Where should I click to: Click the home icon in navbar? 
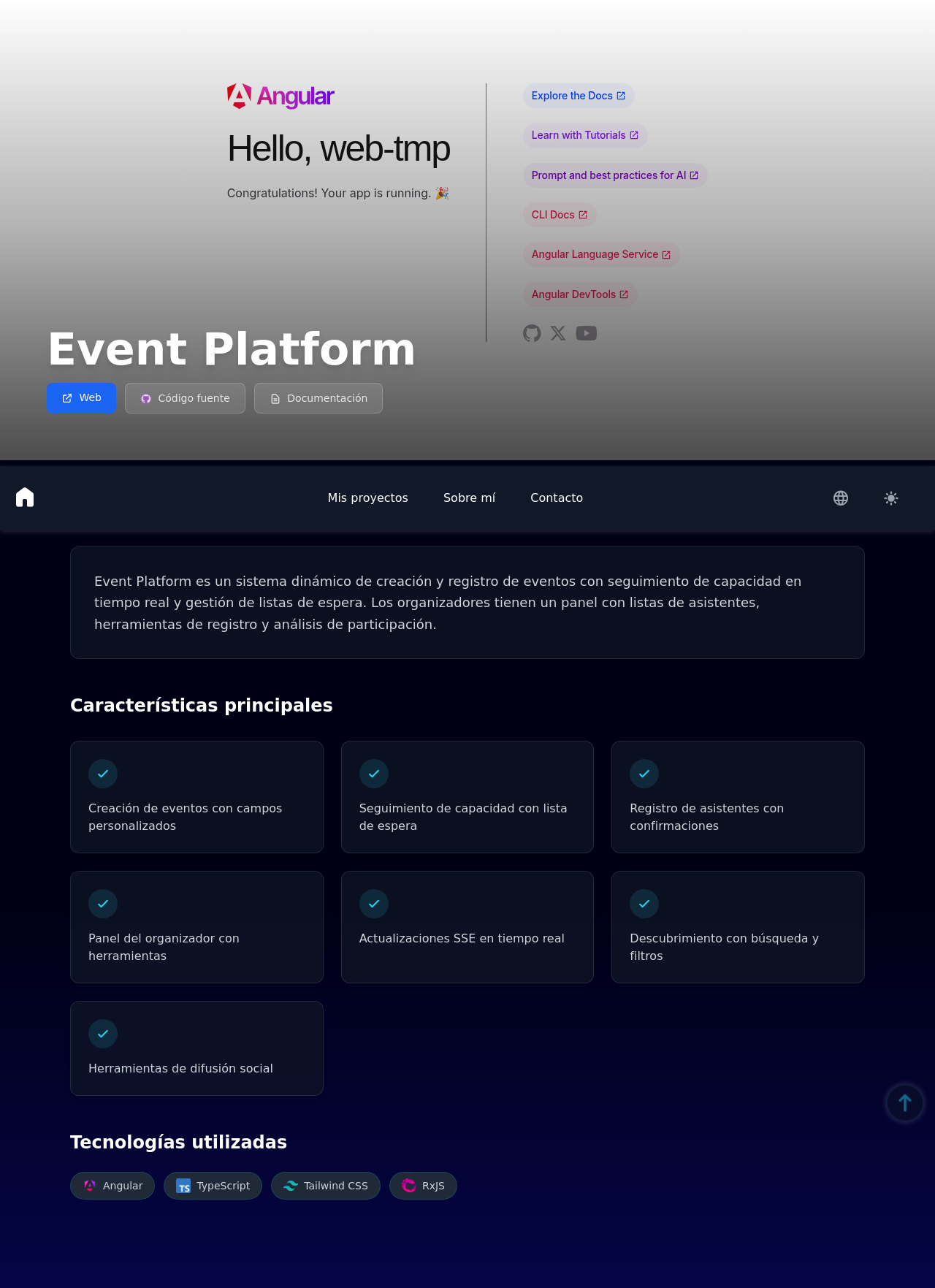(25, 498)
